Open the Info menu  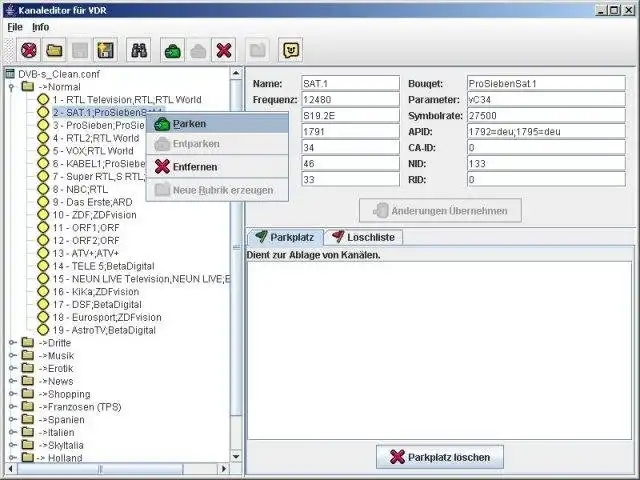[41, 27]
